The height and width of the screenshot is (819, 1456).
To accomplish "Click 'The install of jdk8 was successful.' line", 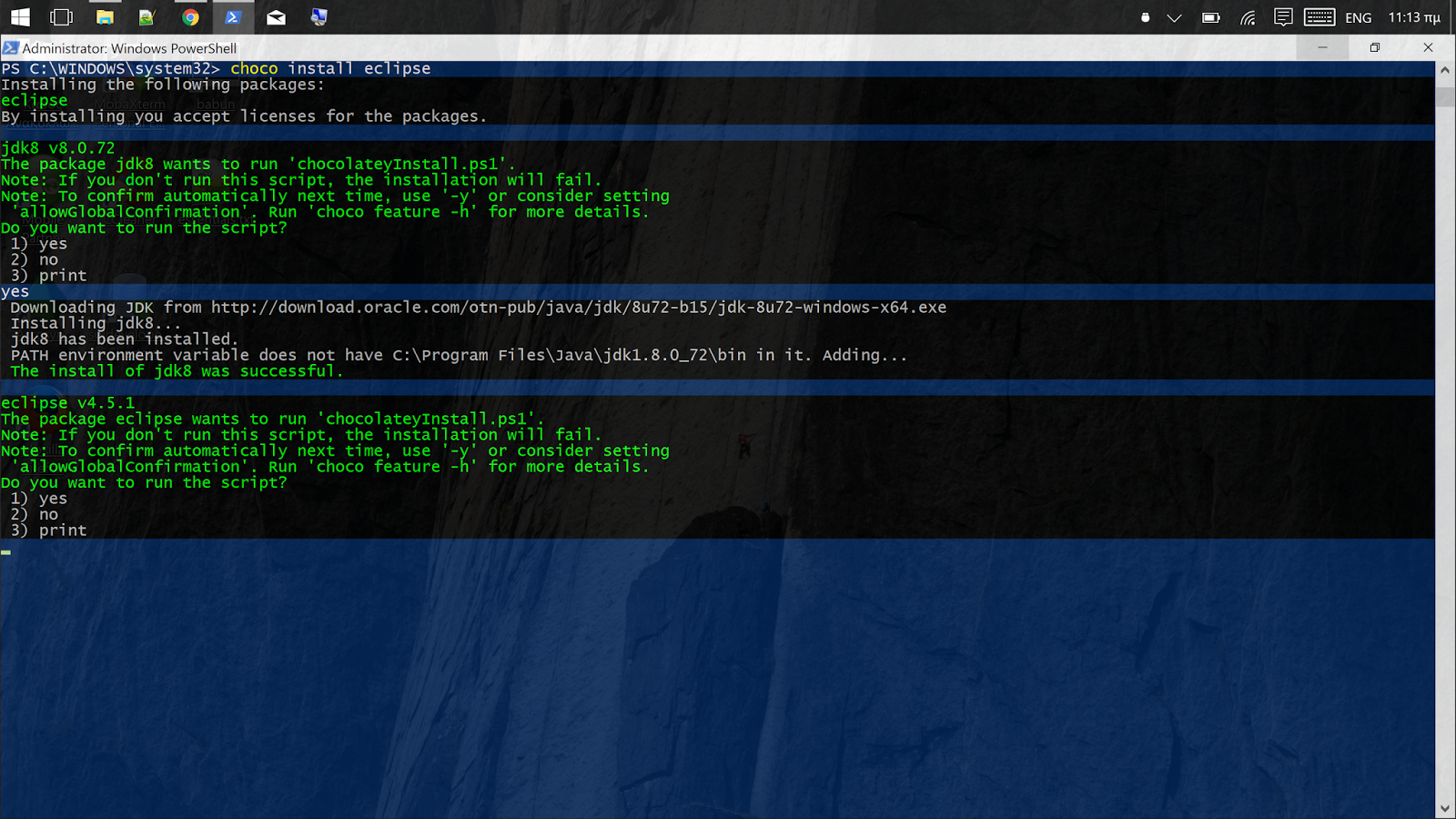I will (x=177, y=371).
